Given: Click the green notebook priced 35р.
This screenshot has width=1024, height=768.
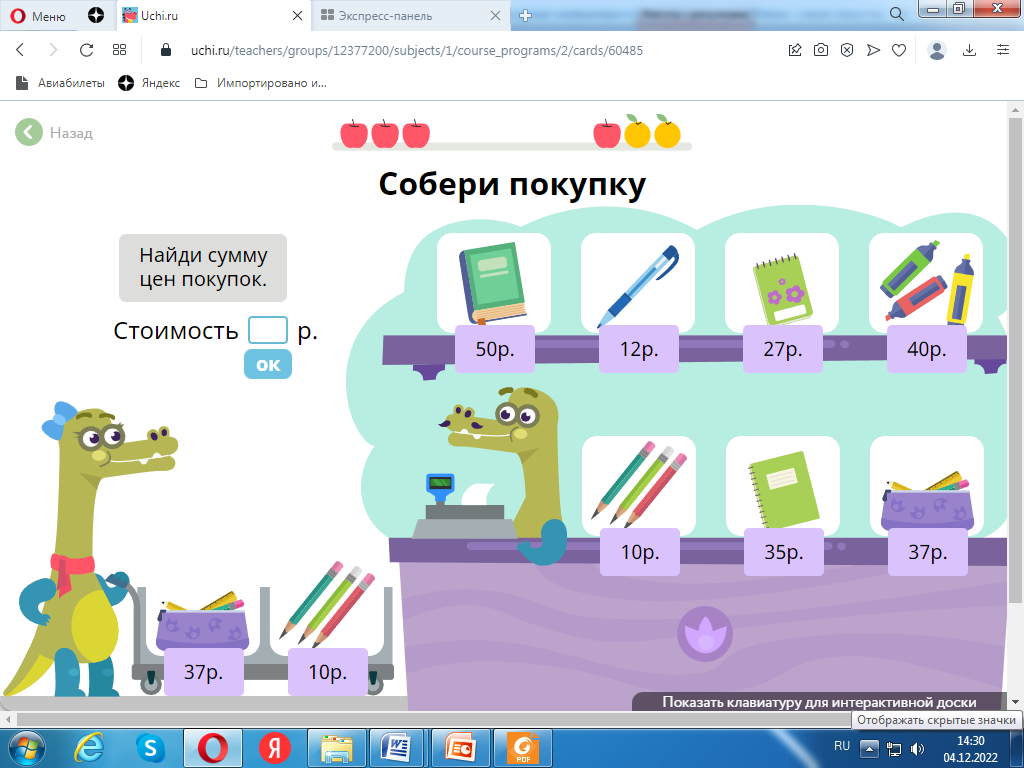Looking at the screenshot, I should tap(781, 487).
